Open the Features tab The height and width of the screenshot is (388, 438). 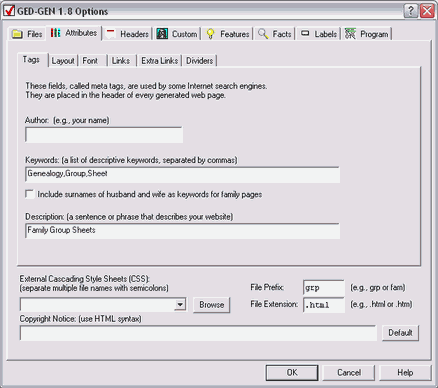click(227, 34)
